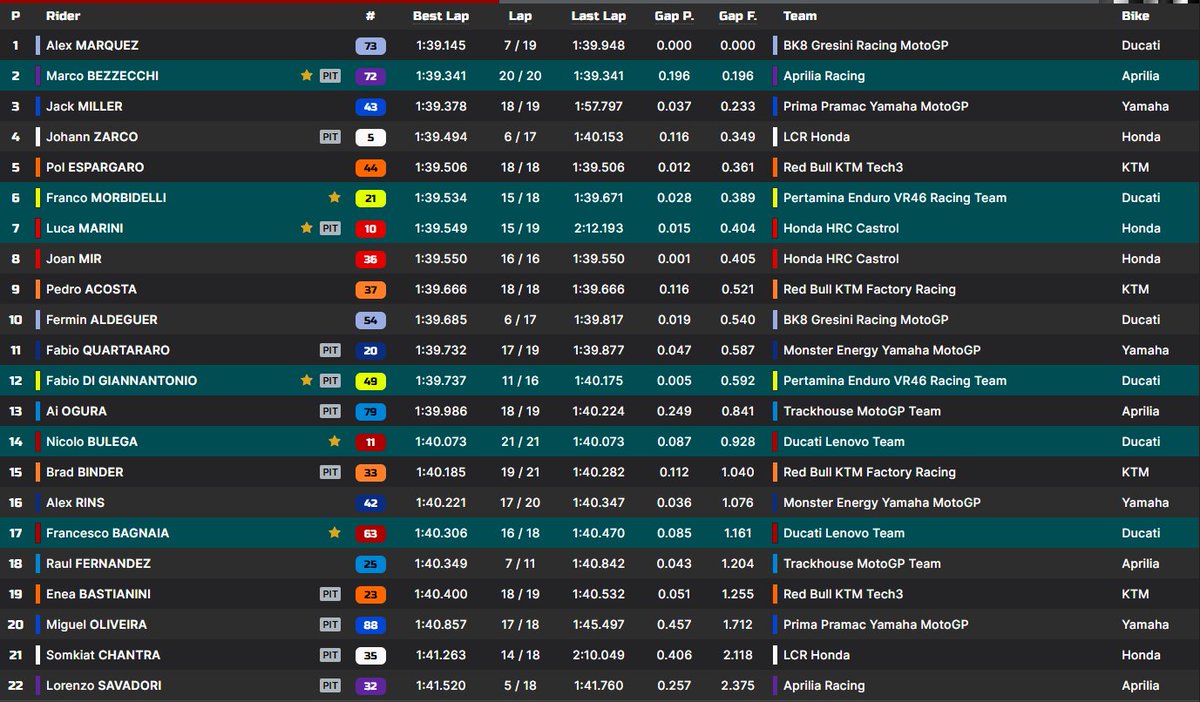Select rider name Fermin ALDEGUER

pyautogui.click(x=102, y=320)
